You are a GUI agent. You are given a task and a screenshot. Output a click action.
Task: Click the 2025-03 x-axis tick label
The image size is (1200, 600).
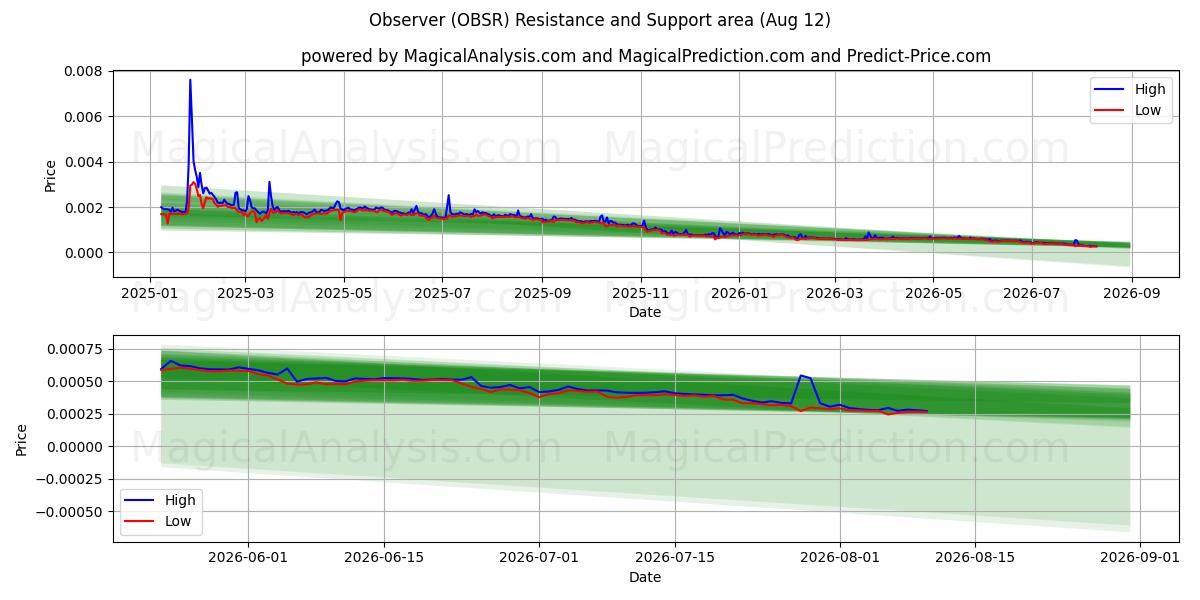(x=246, y=293)
